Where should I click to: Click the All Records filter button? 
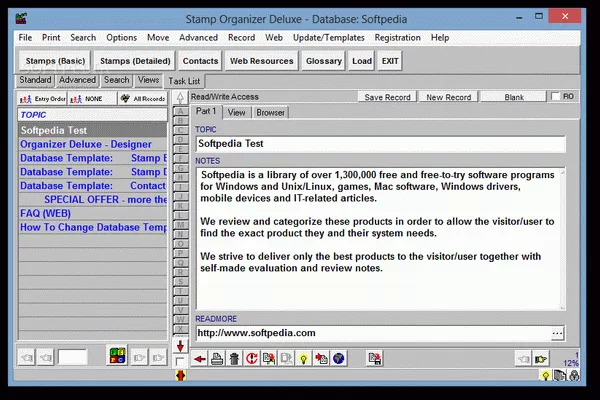click(142, 98)
